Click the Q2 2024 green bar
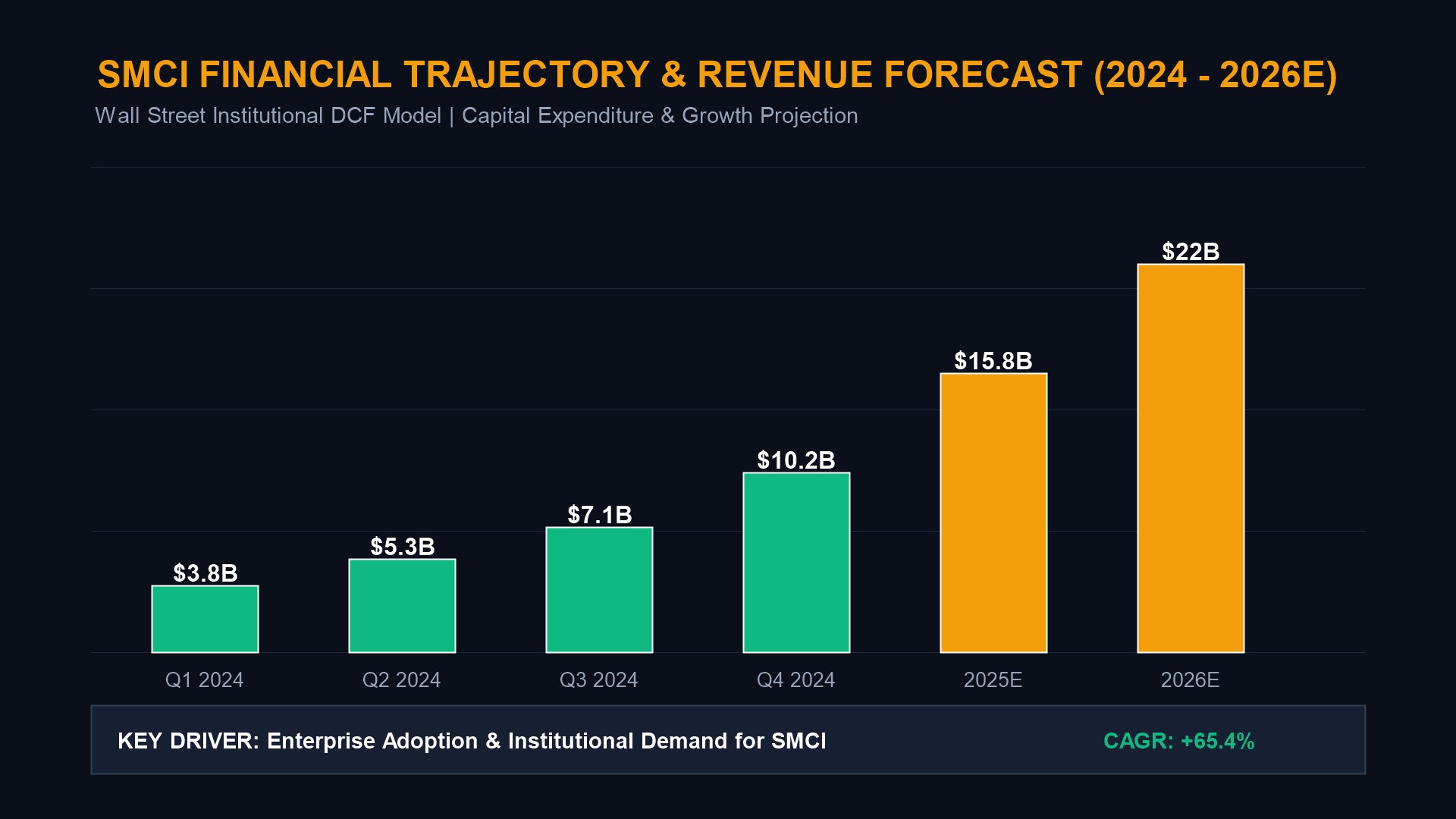 tap(402, 606)
